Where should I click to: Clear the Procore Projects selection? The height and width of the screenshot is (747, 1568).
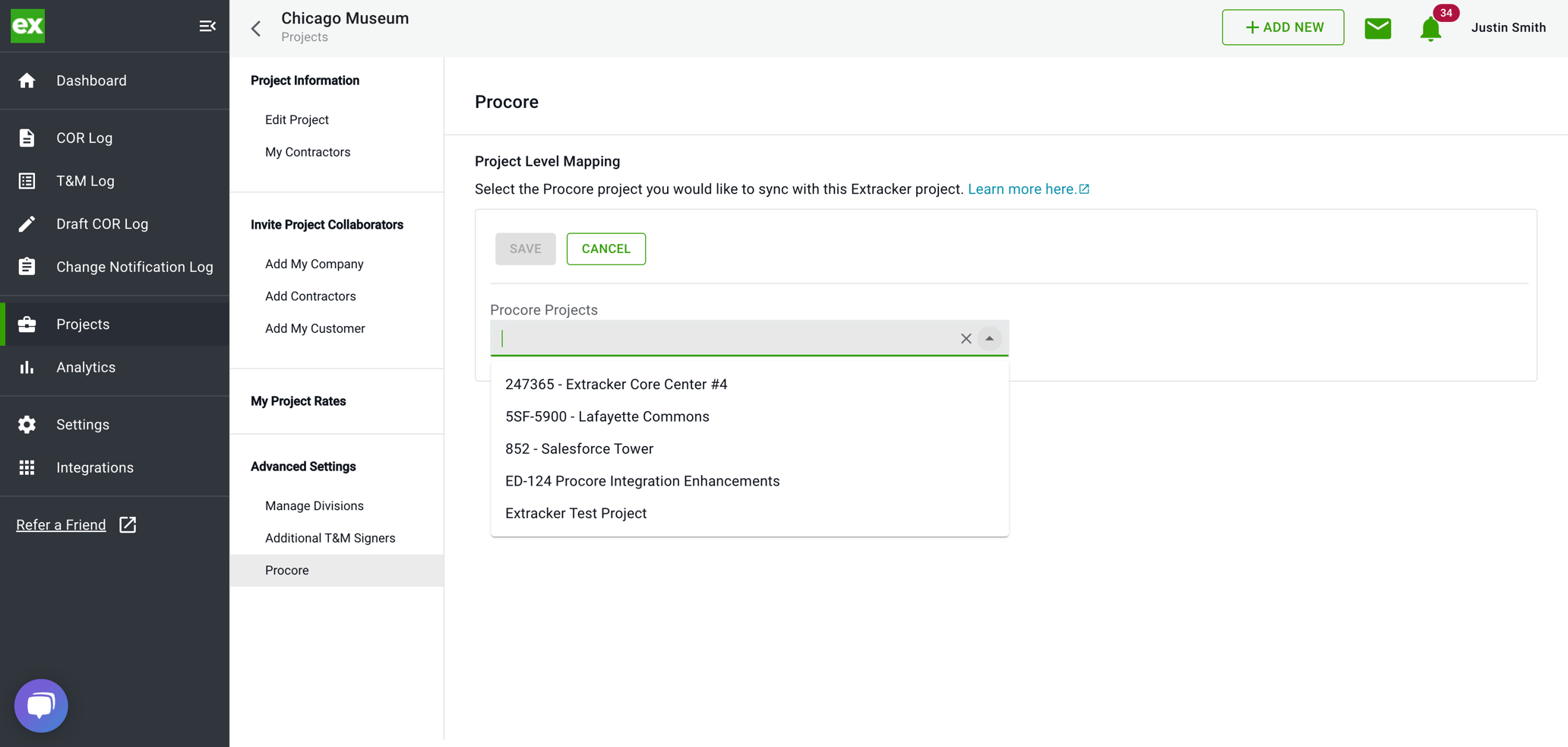coord(966,339)
